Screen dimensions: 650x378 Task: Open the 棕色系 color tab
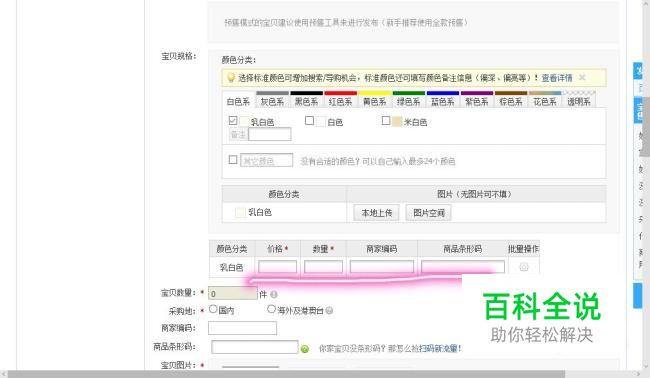(511, 101)
